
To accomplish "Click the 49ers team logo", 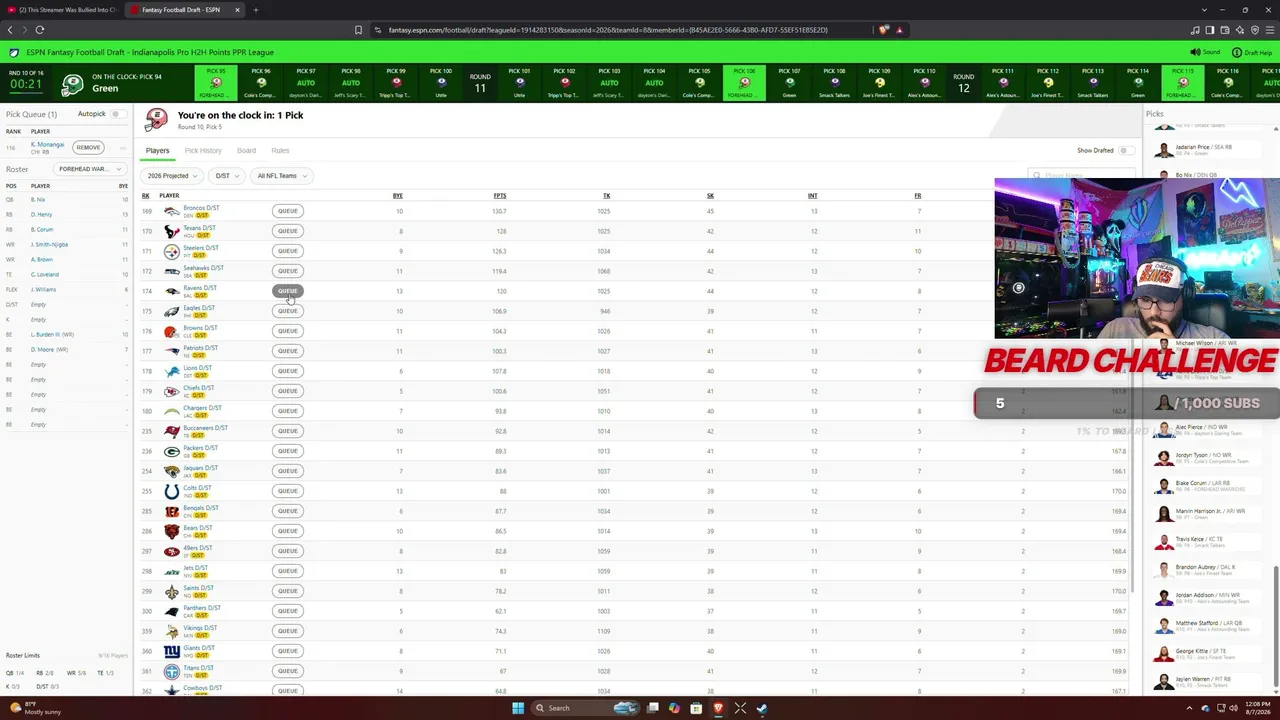I will click(172, 551).
